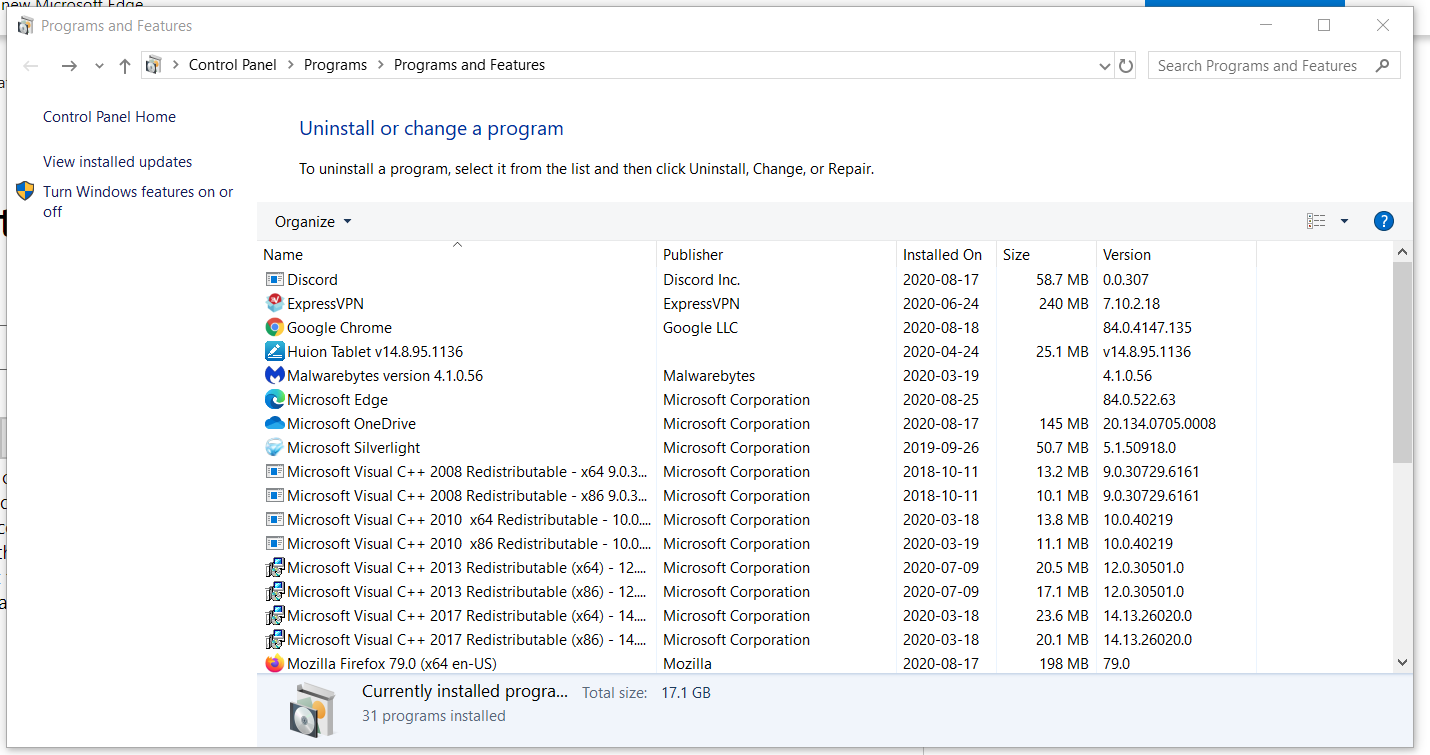Click the change view icon
1430x755 pixels.
1316,222
